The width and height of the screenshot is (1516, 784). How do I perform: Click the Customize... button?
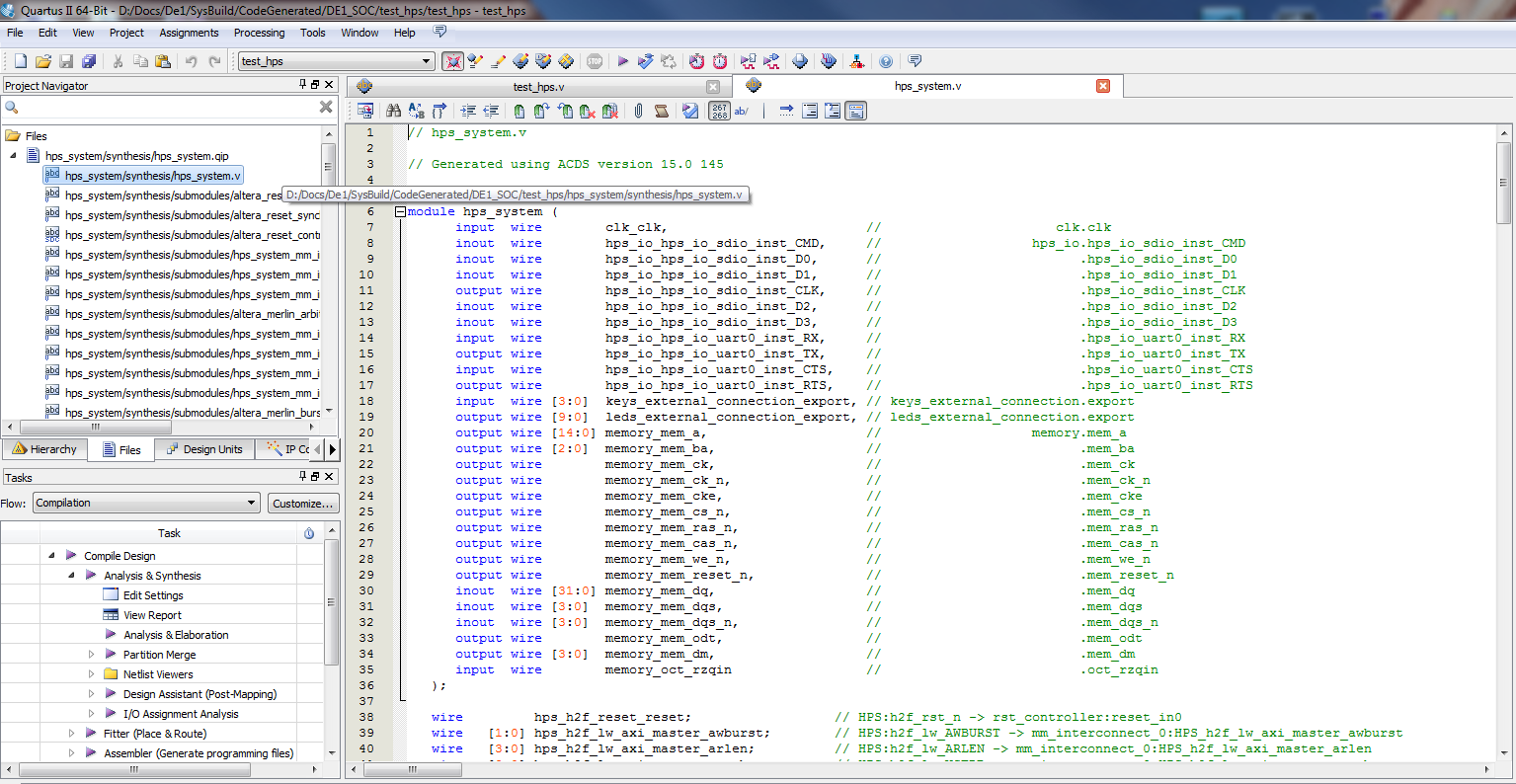click(303, 503)
